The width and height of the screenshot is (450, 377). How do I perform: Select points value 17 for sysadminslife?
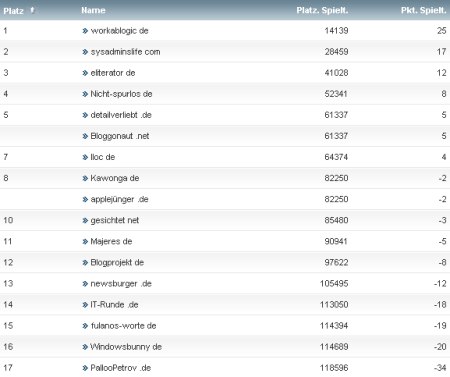442,52
